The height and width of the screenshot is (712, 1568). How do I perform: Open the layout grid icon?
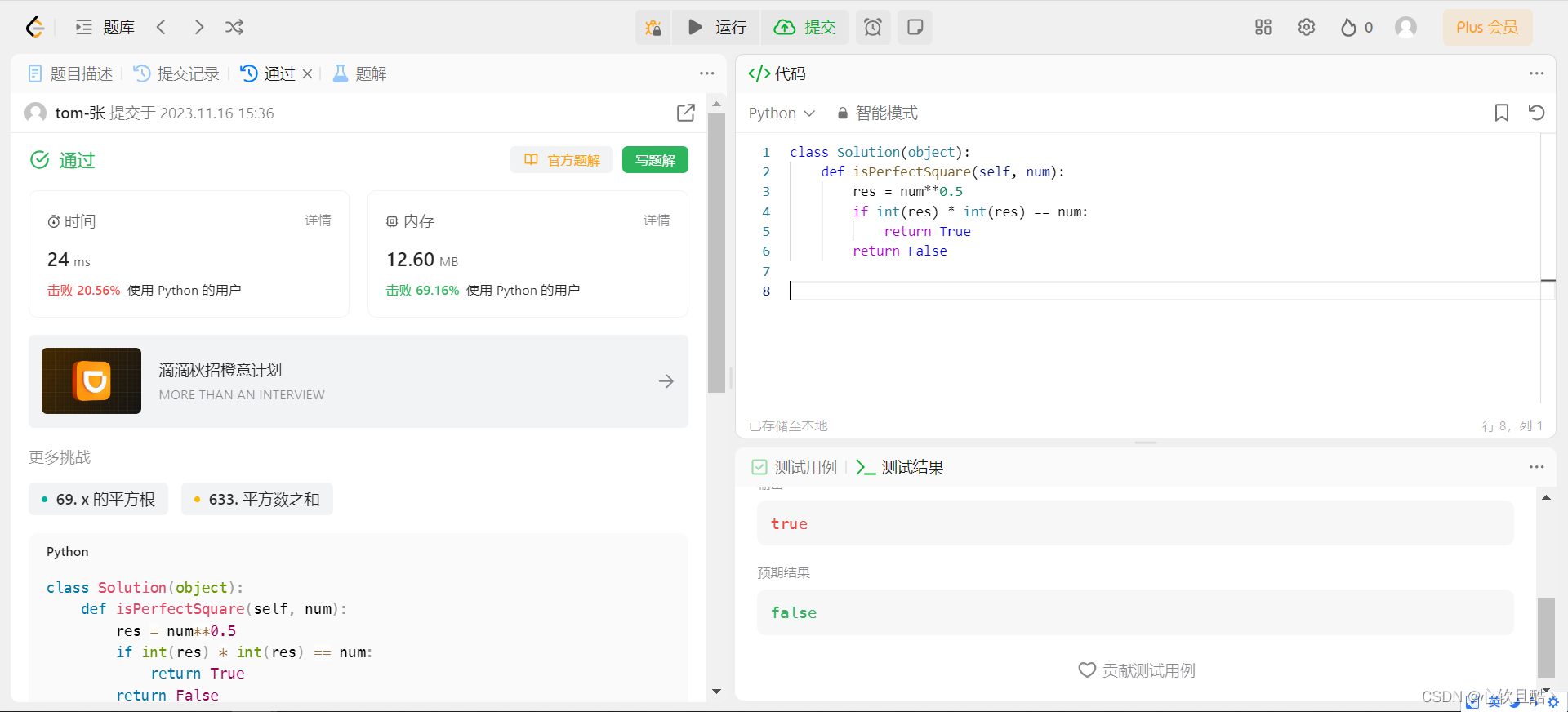click(1263, 27)
